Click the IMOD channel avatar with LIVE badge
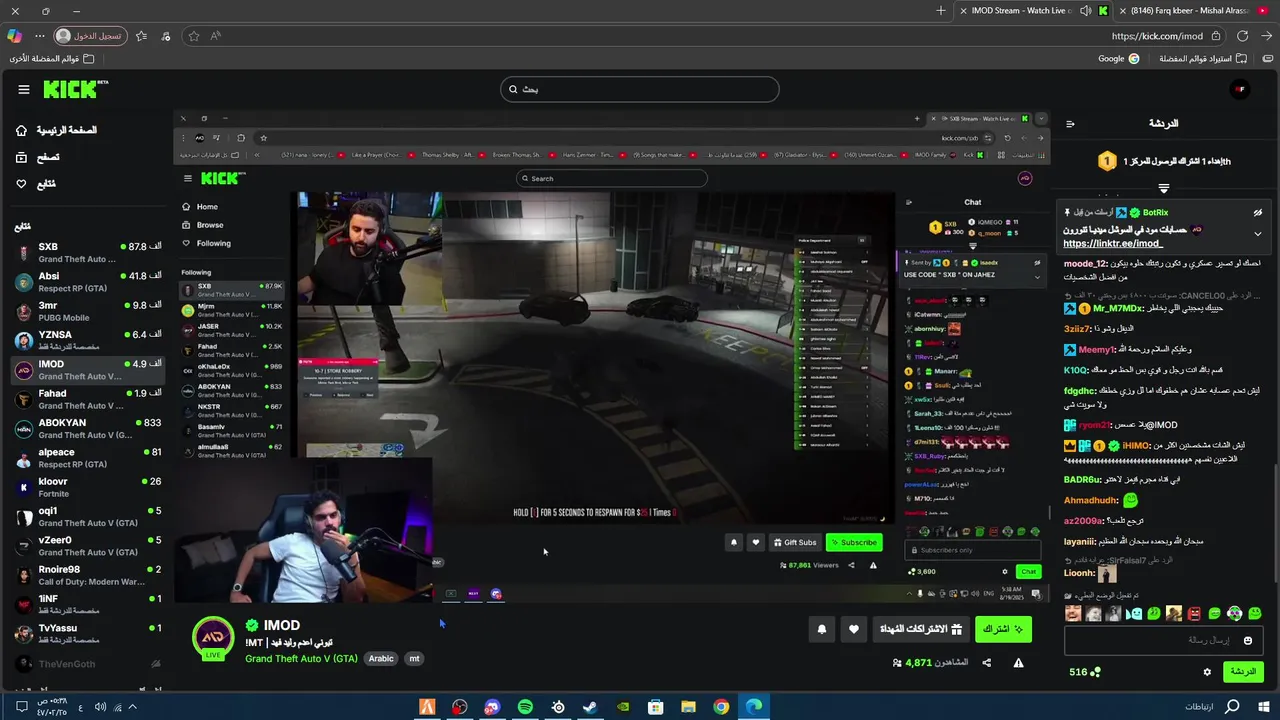This screenshot has width=1280, height=720. [x=213, y=640]
